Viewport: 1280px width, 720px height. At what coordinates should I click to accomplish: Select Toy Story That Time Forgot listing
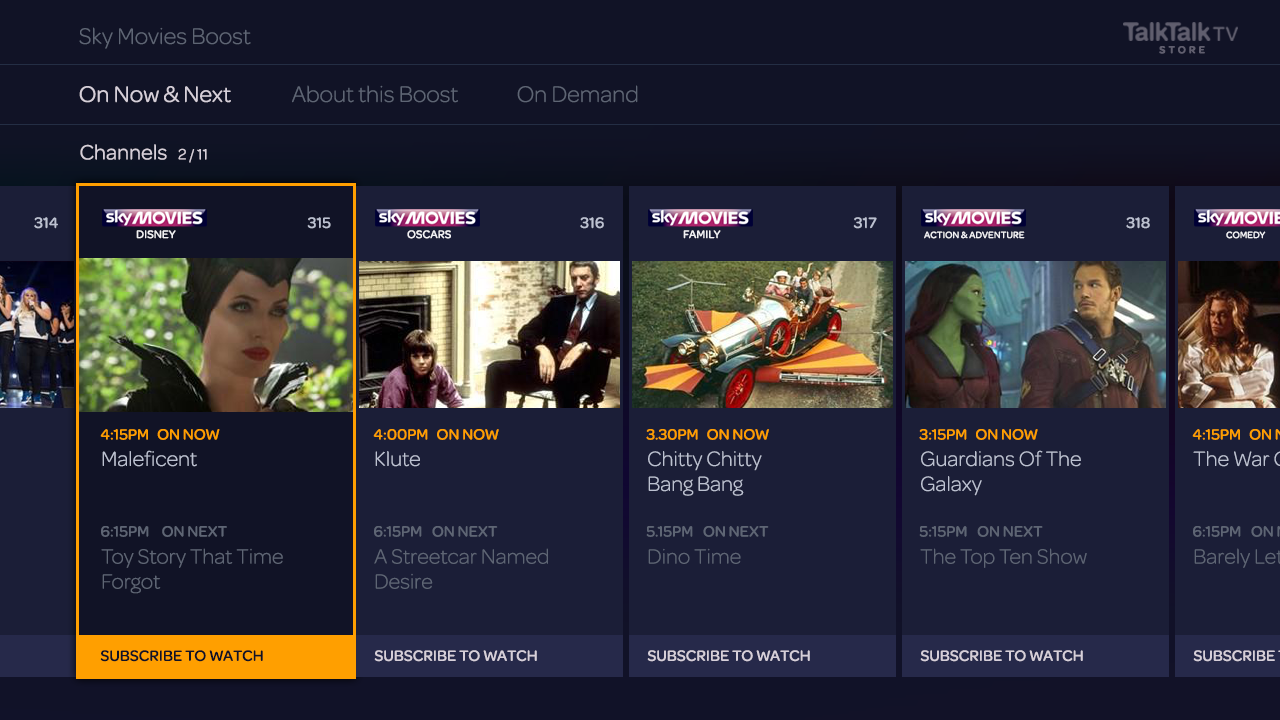click(192, 569)
